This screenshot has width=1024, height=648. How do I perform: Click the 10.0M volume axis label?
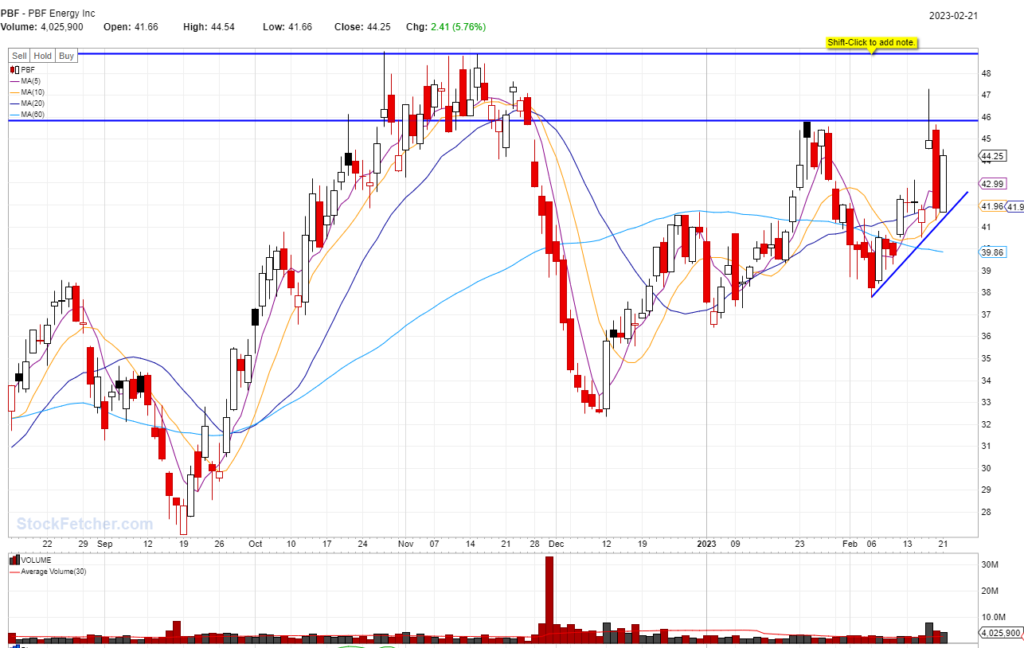[x=993, y=617]
